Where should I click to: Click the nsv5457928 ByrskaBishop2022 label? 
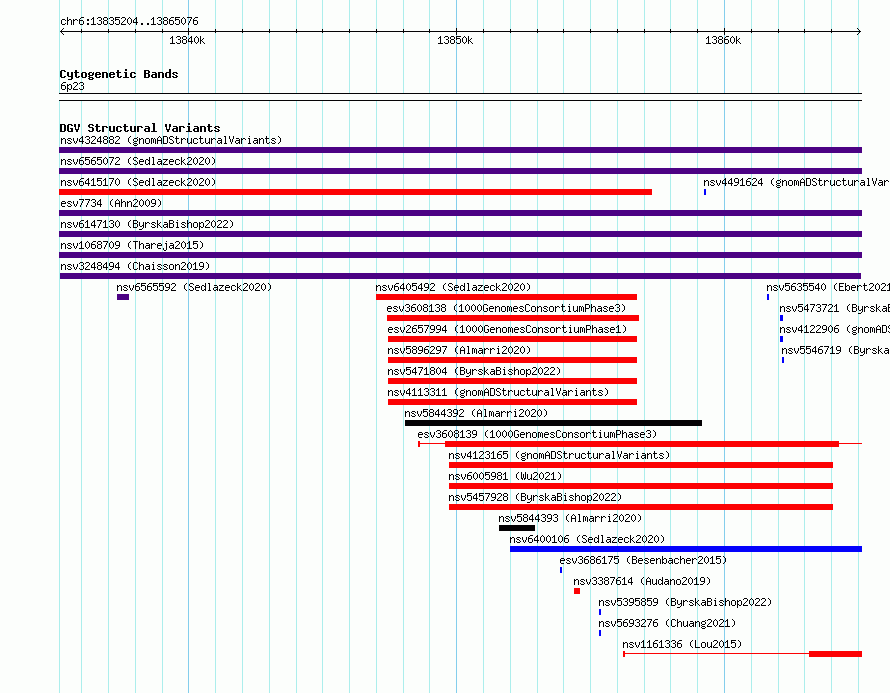[x=535, y=497]
